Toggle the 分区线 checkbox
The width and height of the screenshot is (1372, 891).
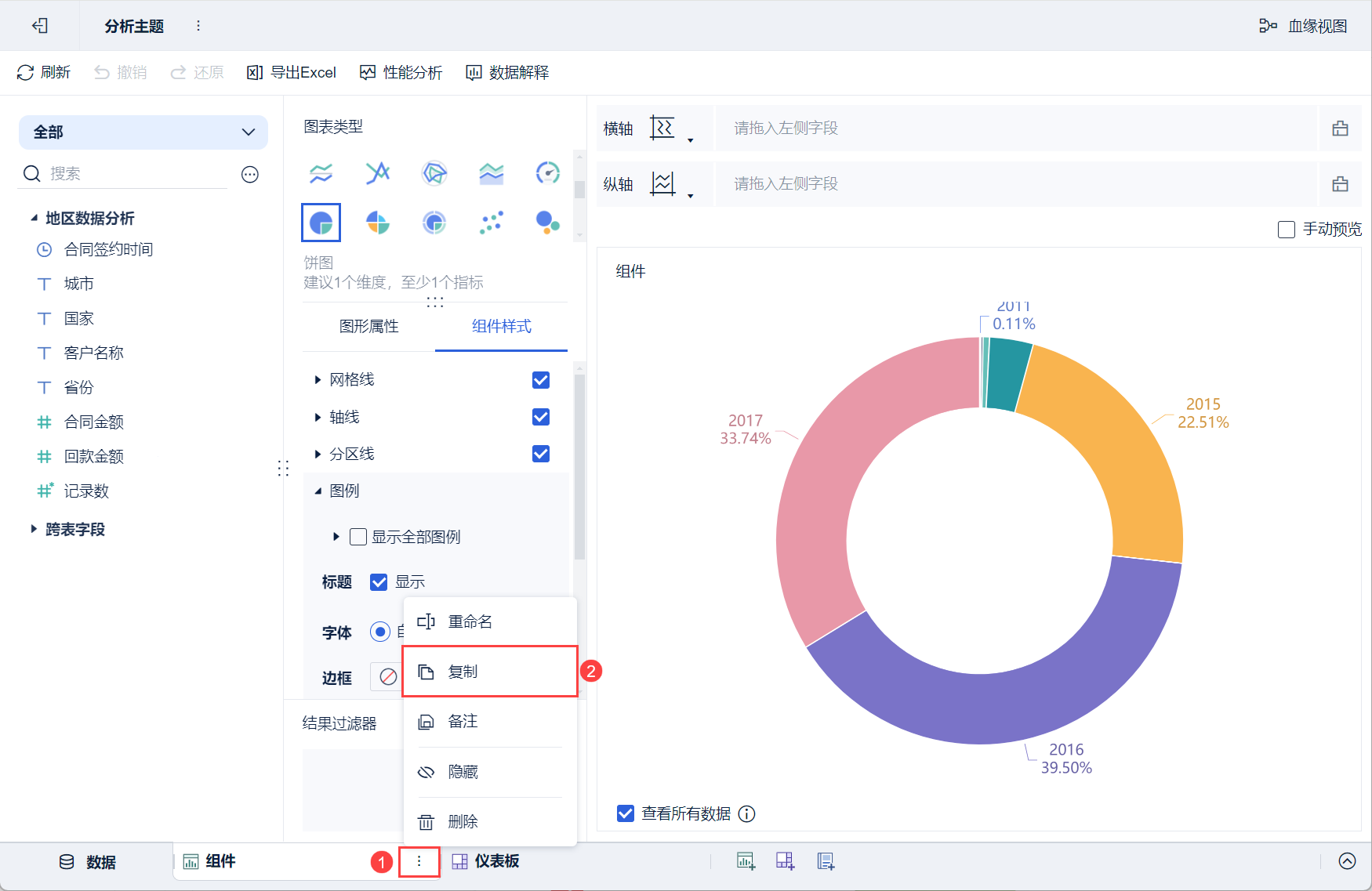pyautogui.click(x=541, y=454)
